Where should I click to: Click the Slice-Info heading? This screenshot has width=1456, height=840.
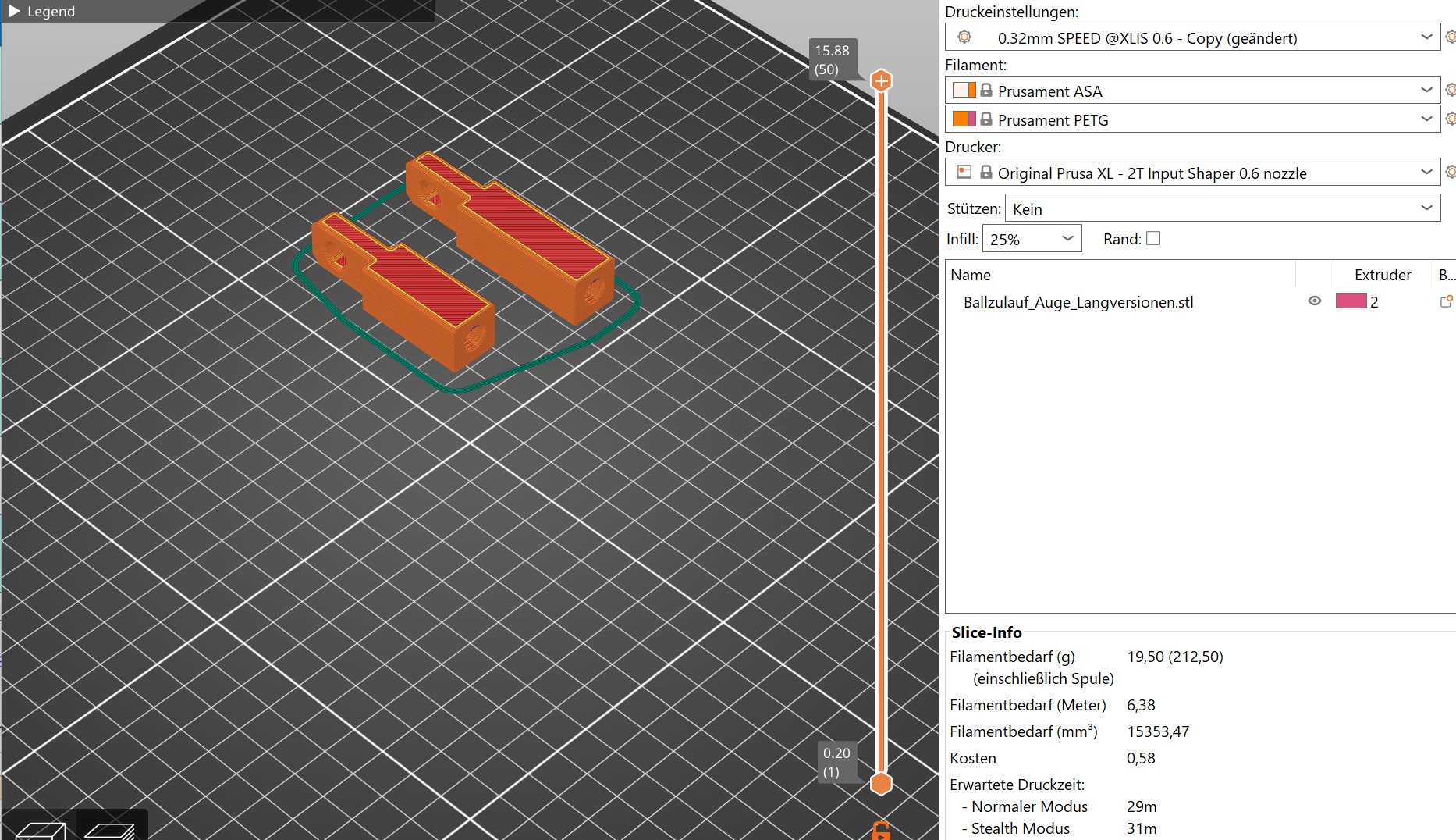coord(986,632)
